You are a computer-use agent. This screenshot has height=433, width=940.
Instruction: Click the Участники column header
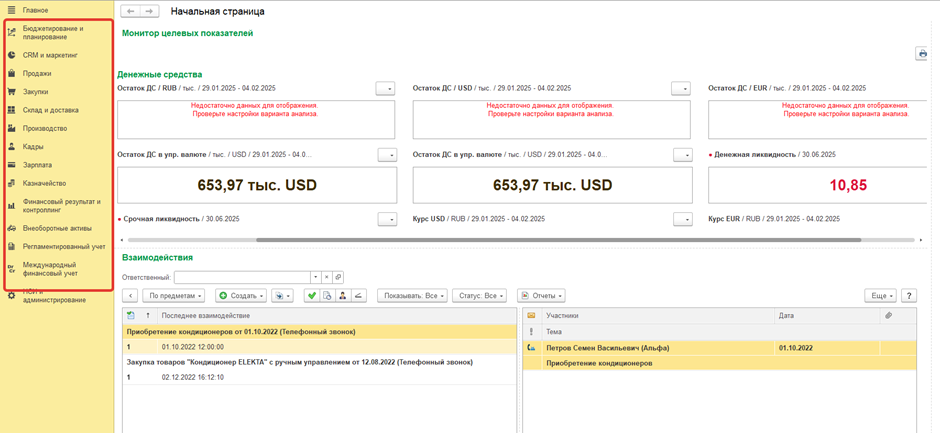point(562,315)
